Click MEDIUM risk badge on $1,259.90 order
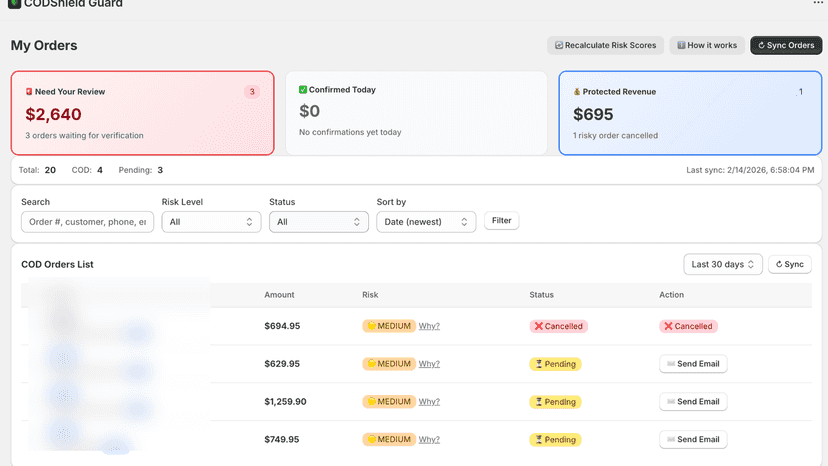 click(x=389, y=402)
